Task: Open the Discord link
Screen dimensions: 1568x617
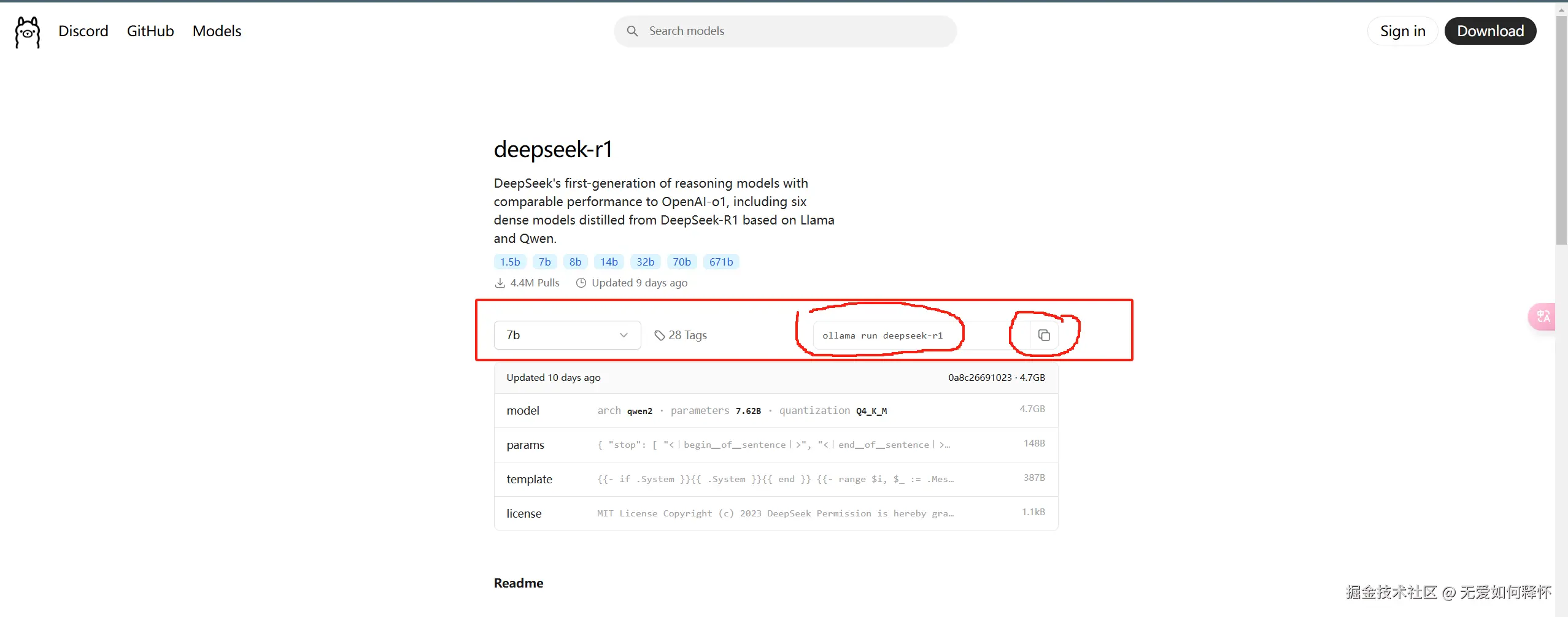Action: point(83,31)
